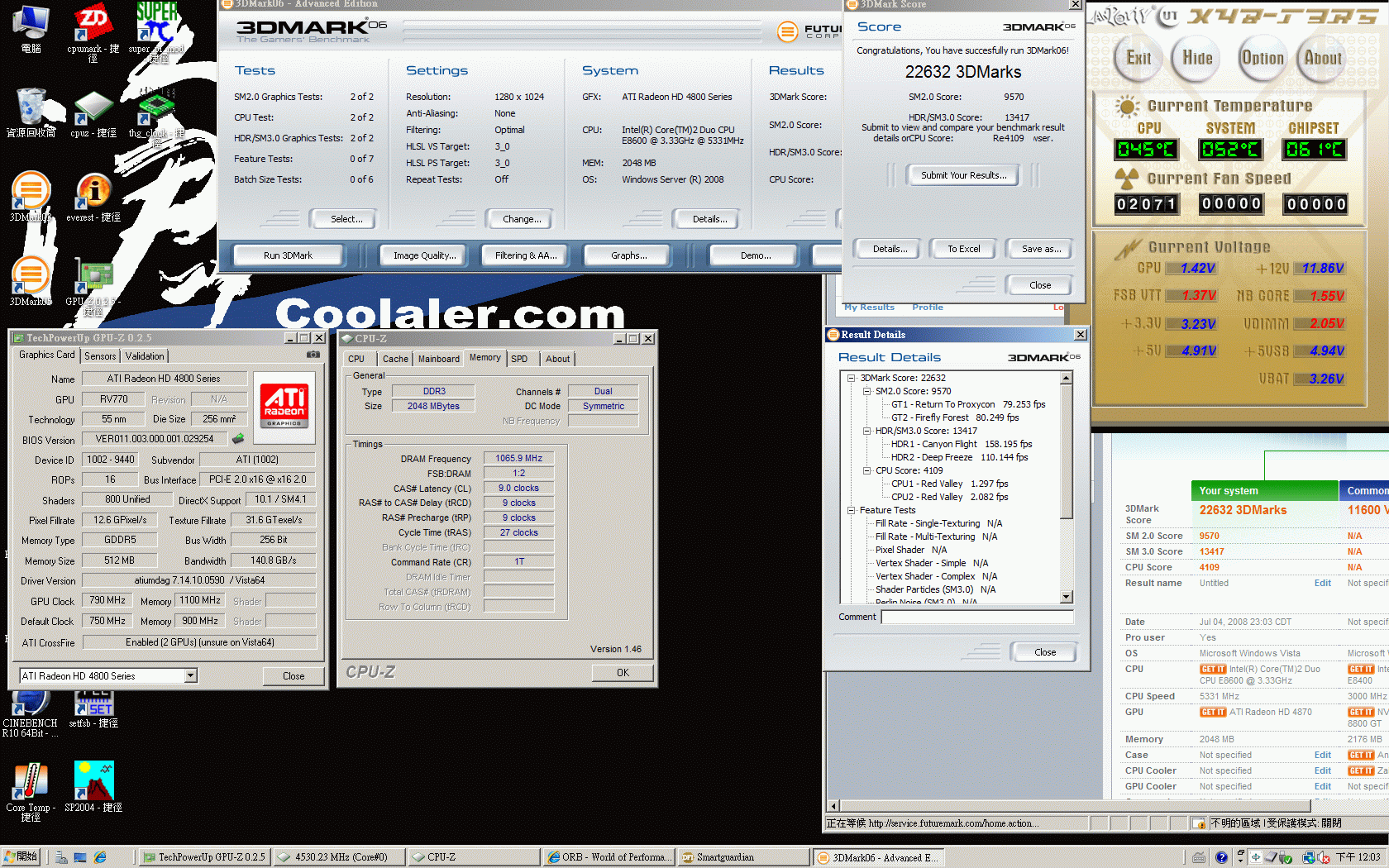Click the Result Details vertical scrollbar down arrow
1389x868 pixels.
coord(1066,597)
